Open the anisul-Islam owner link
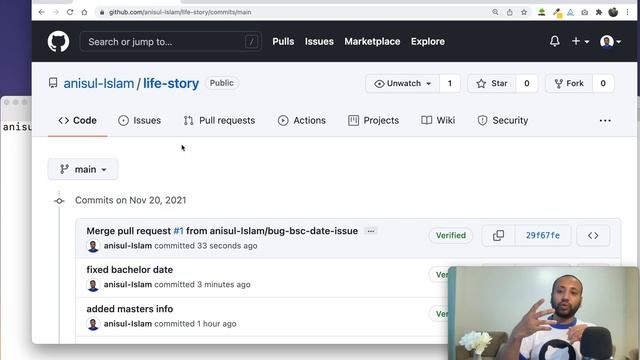Image resolution: width=640 pixels, height=360 pixels. pyautogui.click(x=99, y=83)
